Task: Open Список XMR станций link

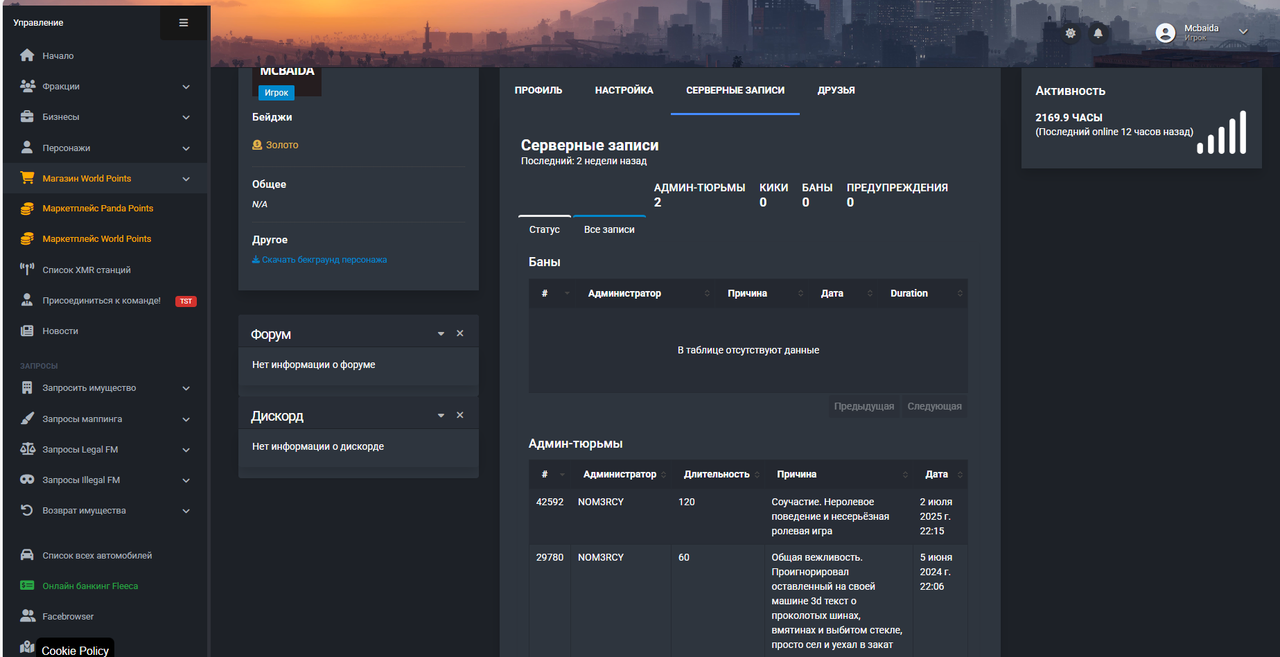Action: tap(86, 270)
